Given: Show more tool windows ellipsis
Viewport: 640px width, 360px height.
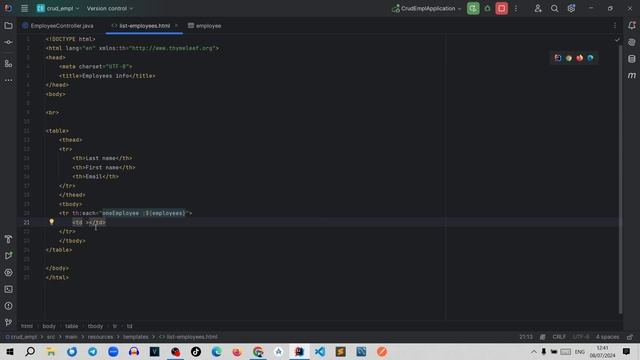Looking at the screenshot, I should (x=8, y=80).
